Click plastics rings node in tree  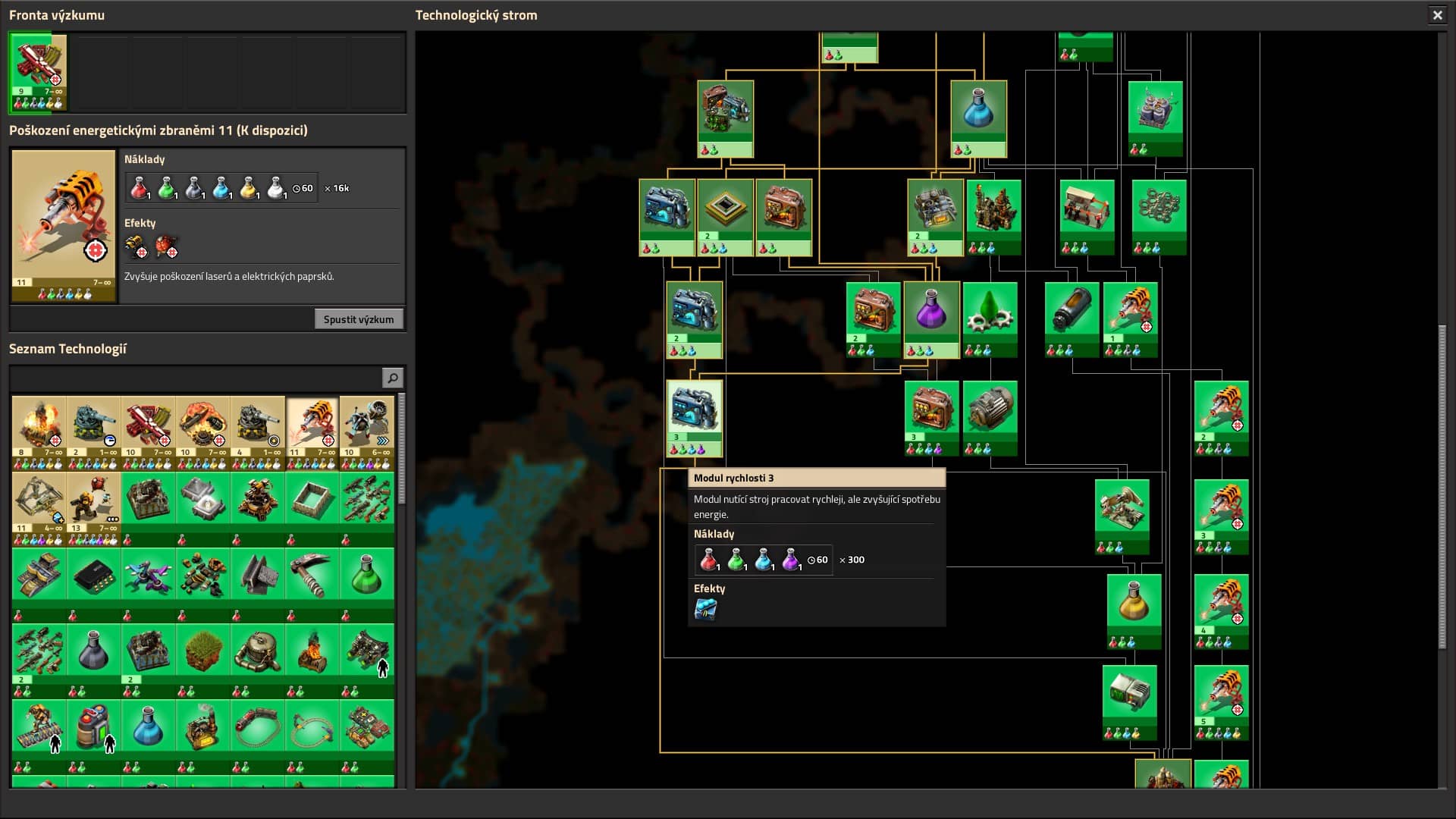(1159, 218)
